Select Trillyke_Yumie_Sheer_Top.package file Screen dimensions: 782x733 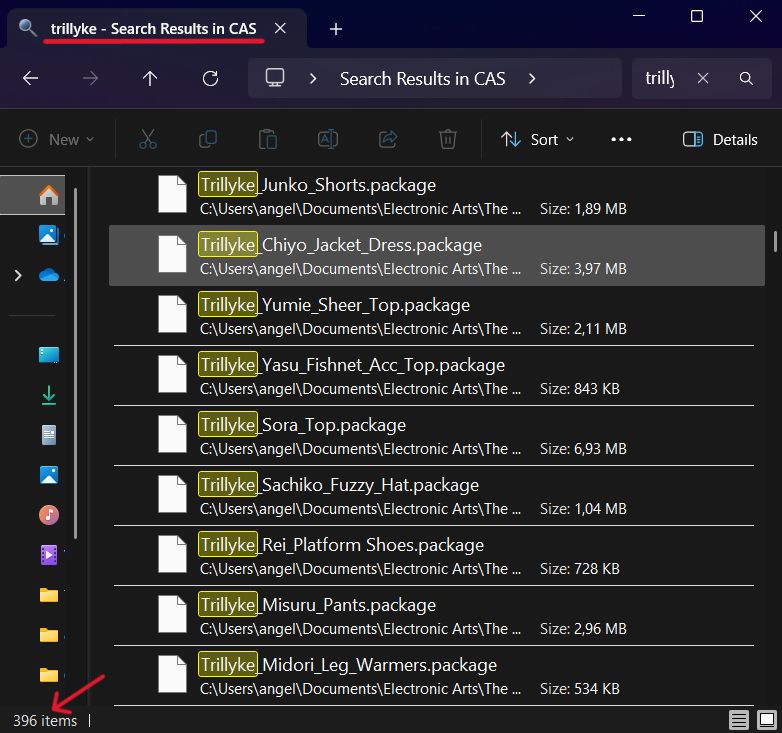(436, 315)
